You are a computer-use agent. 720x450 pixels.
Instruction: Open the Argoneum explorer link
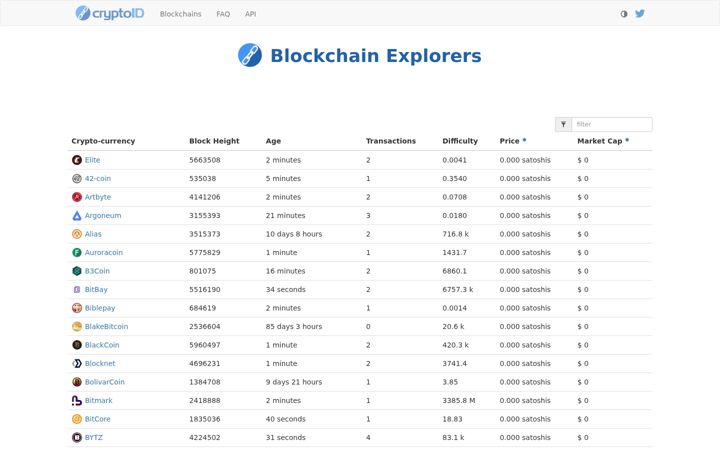pyautogui.click(x=103, y=215)
